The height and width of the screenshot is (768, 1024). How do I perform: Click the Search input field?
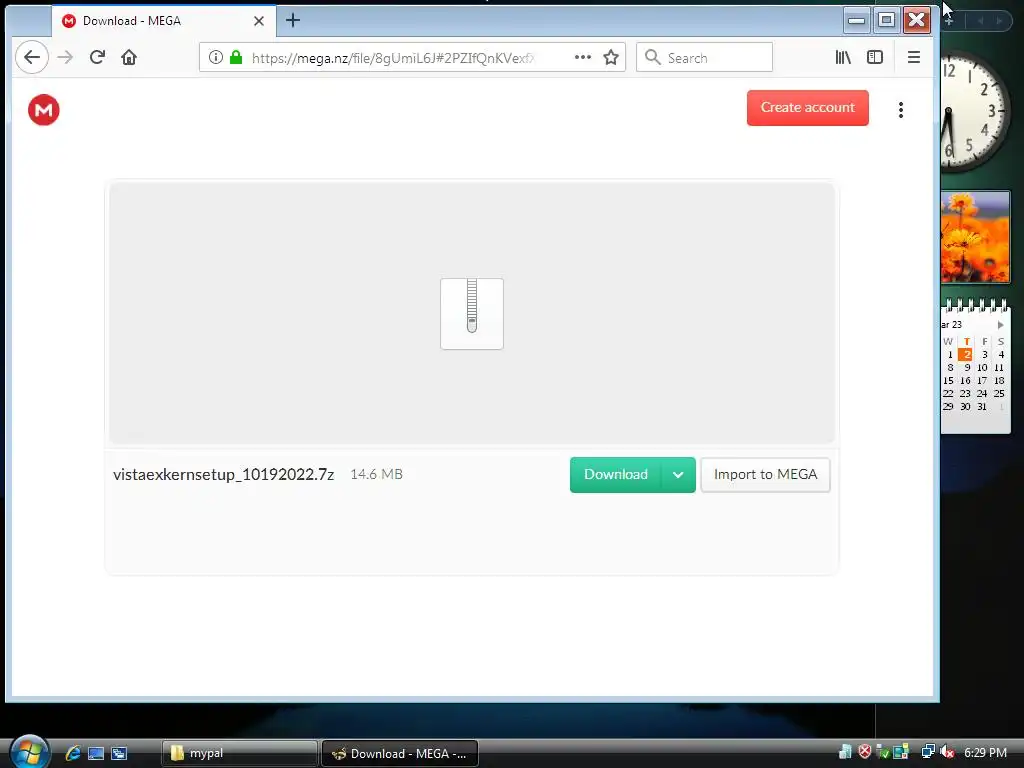pyautogui.click(x=704, y=57)
